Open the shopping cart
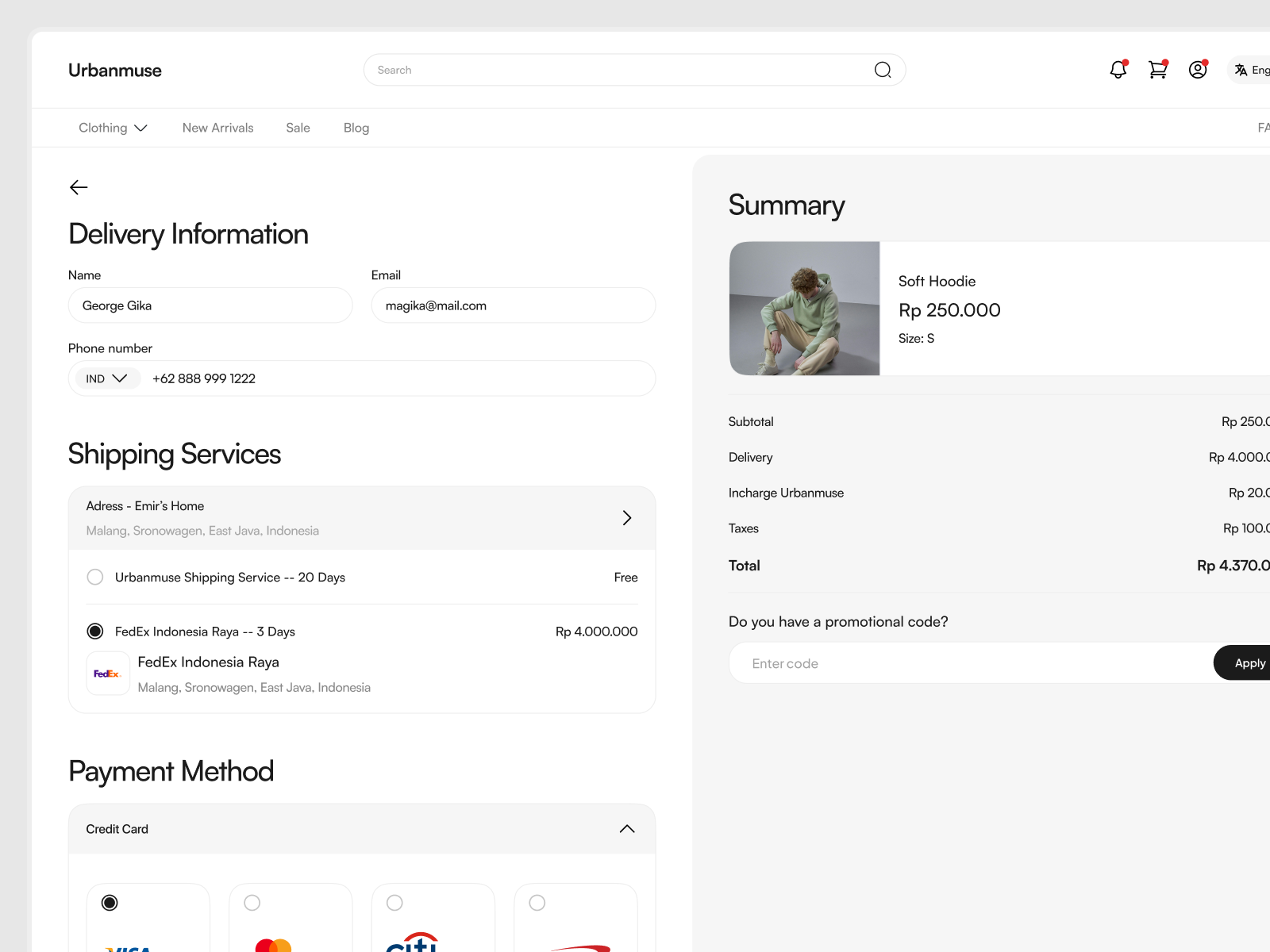Screen dimensions: 1270x952 click(x=1158, y=70)
